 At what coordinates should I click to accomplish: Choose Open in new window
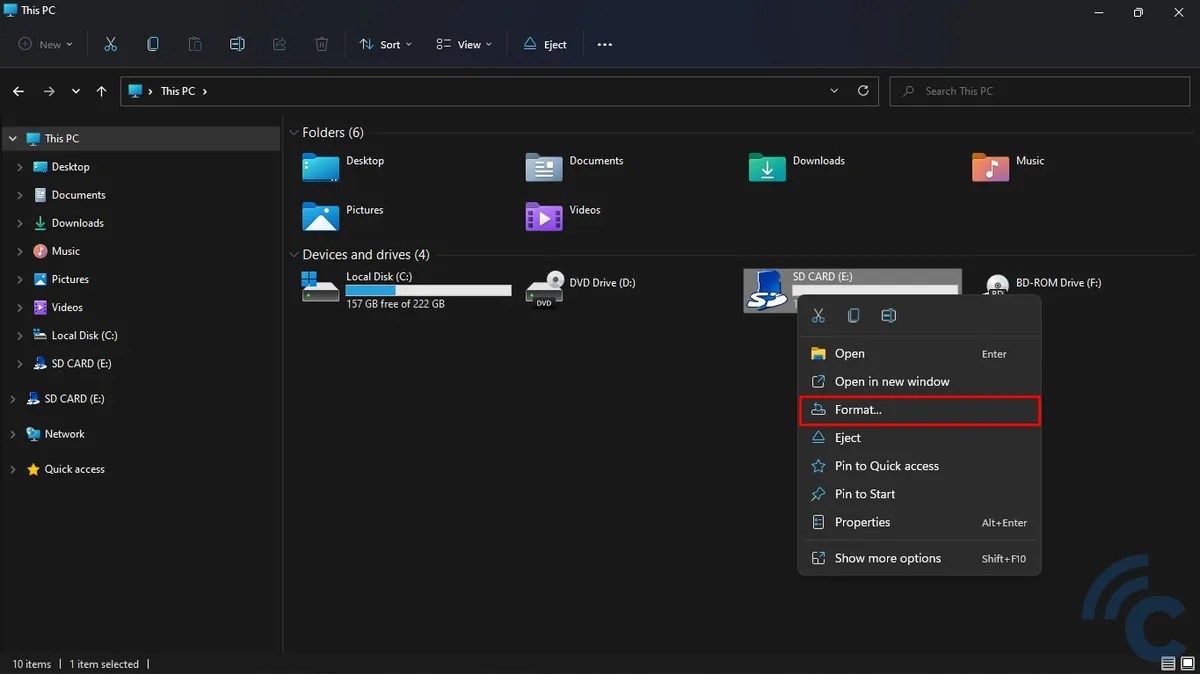pyautogui.click(x=919, y=381)
